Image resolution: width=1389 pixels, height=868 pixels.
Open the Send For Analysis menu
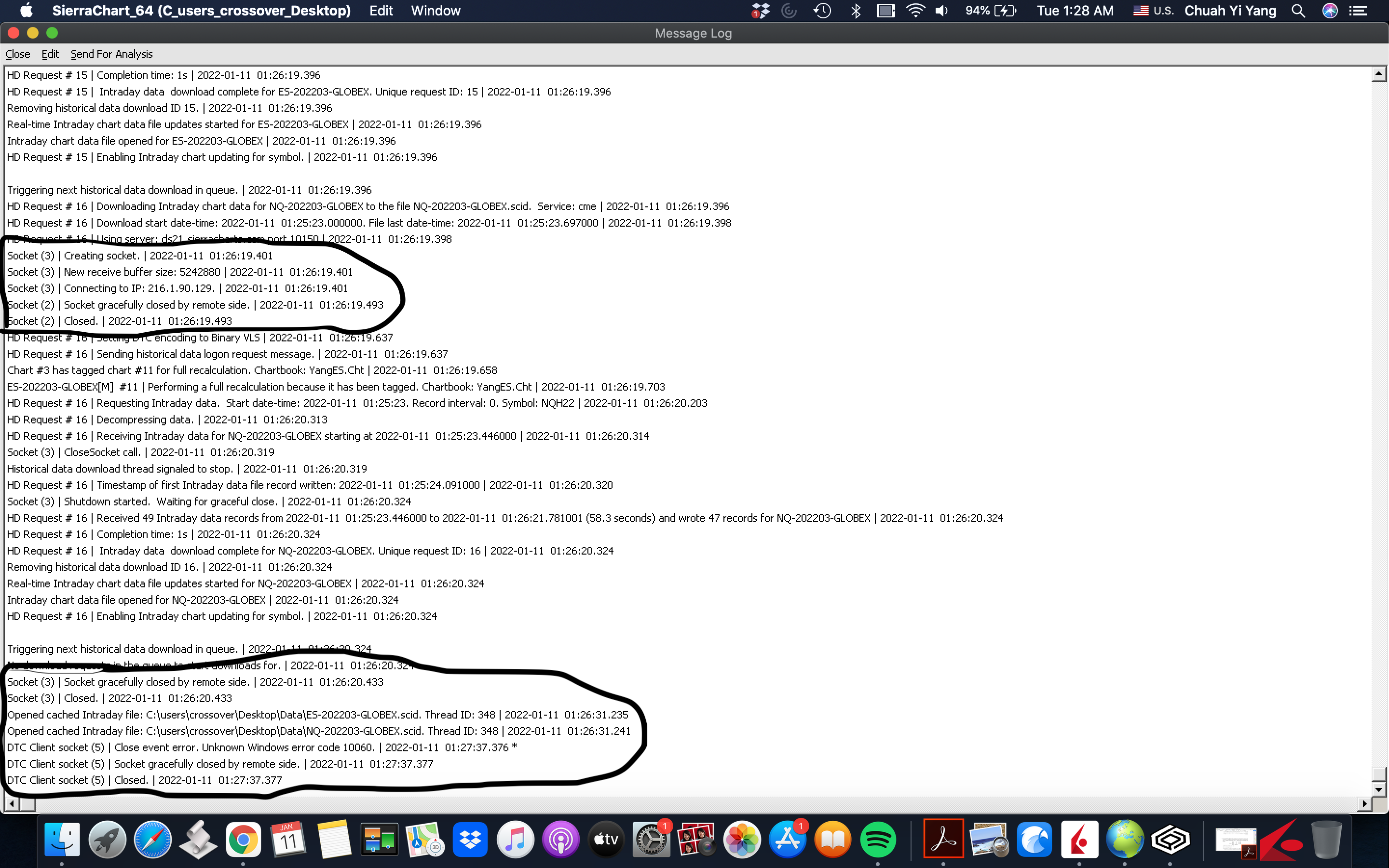(x=111, y=54)
